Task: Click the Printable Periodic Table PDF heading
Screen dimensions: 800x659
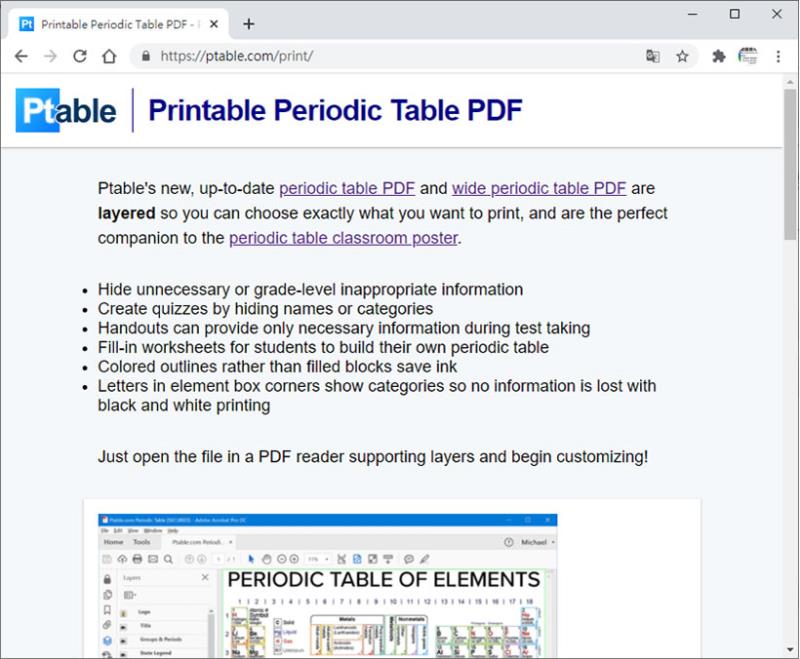Action: click(335, 110)
